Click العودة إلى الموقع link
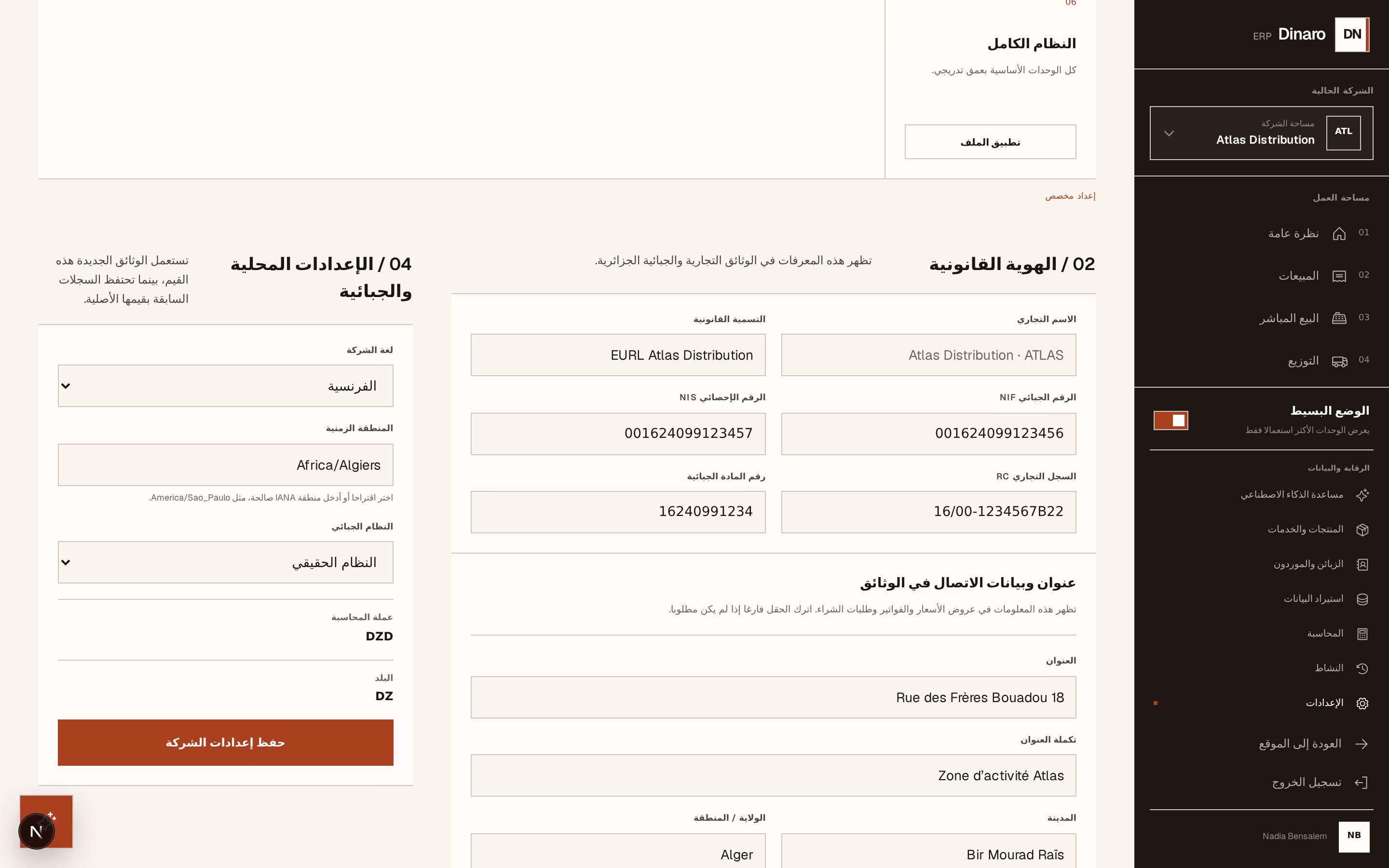Screen dimensions: 1389x868 click(x=1299, y=744)
